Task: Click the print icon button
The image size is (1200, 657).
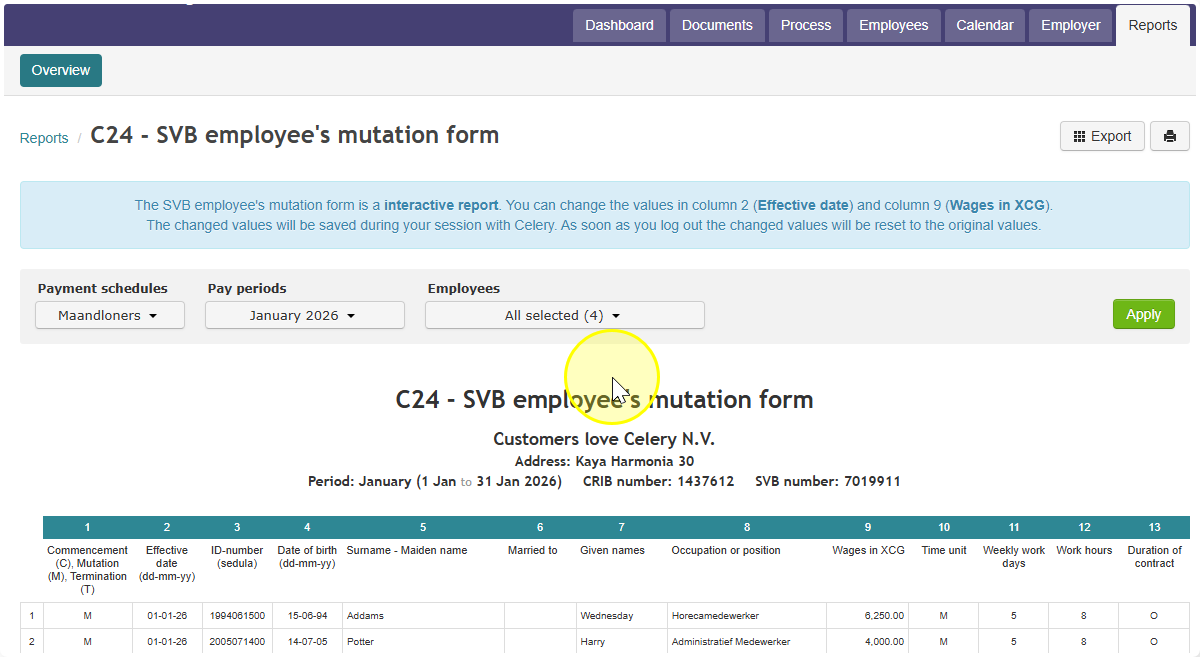Action: [1169, 136]
